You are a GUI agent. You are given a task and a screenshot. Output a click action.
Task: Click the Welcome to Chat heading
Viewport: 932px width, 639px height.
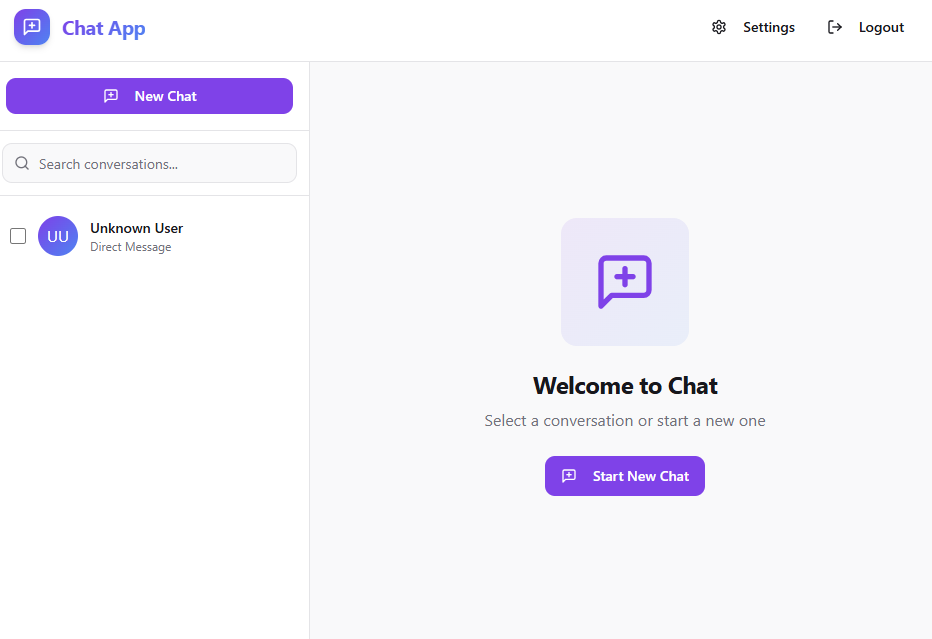tap(625, 386)
